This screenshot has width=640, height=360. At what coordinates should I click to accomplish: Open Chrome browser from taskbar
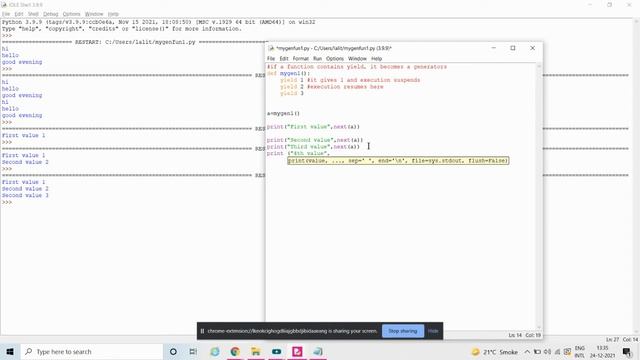click(235, 351)
